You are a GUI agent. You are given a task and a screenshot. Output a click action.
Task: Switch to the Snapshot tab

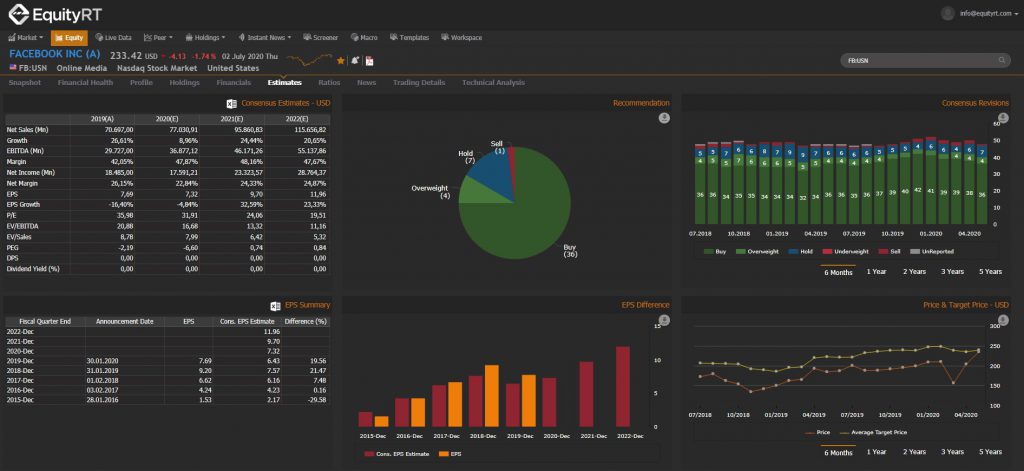pos(25,83)
